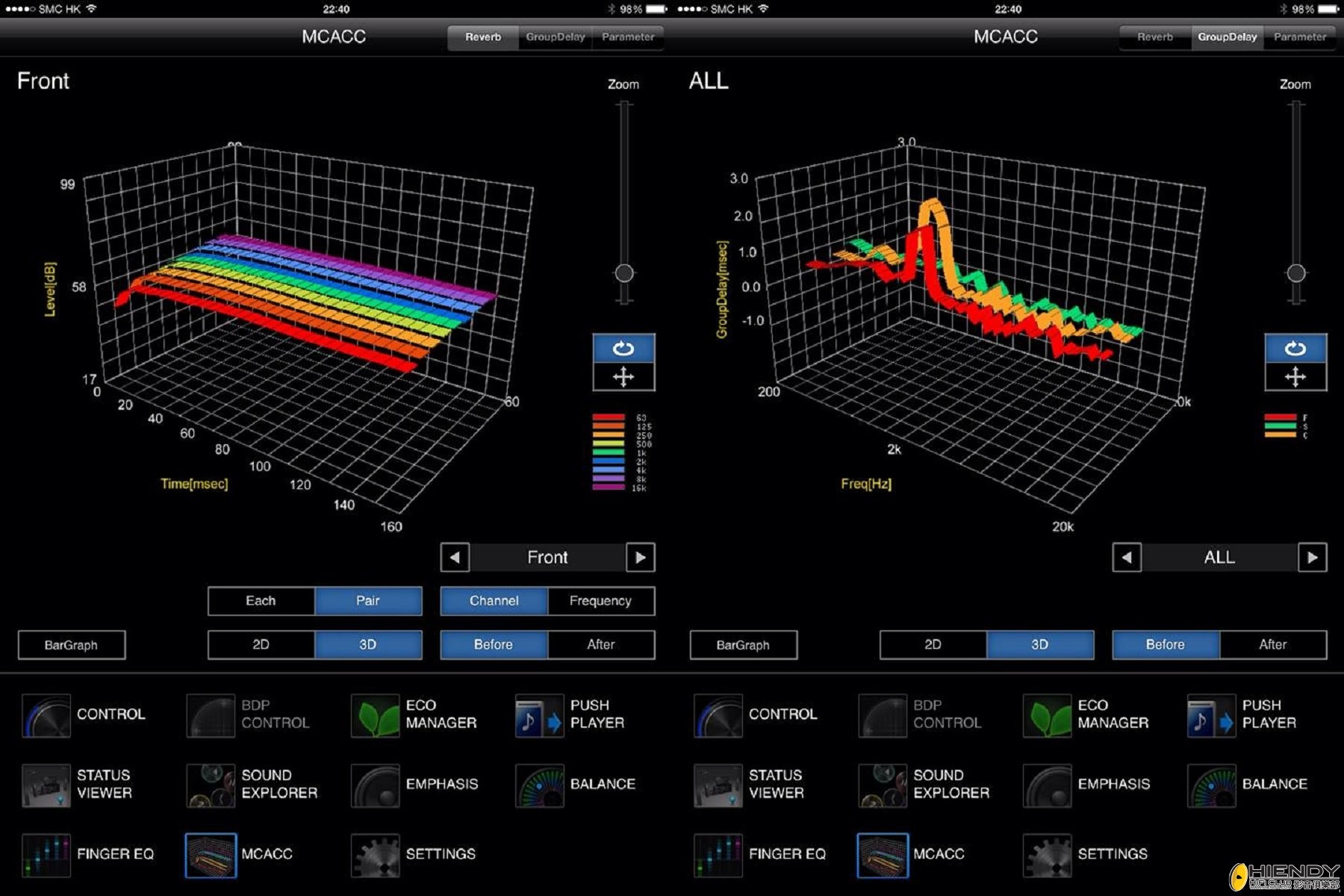The image size is (1344, 896).
Task: Select pan arrows icon beside the ALL graph
Action: tap(1295, 377)
